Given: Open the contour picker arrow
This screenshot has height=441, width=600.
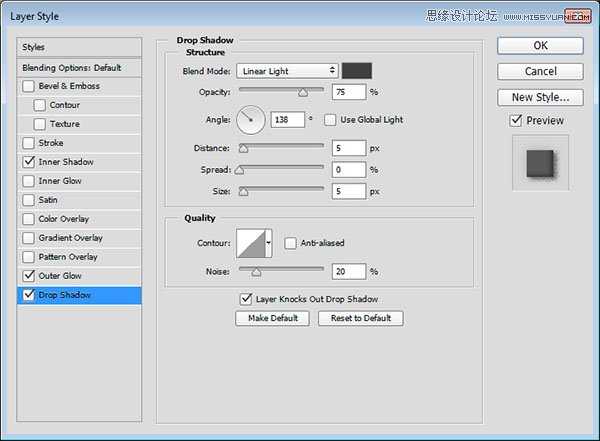Looking at the screenshot, I should tap(269, 243).
